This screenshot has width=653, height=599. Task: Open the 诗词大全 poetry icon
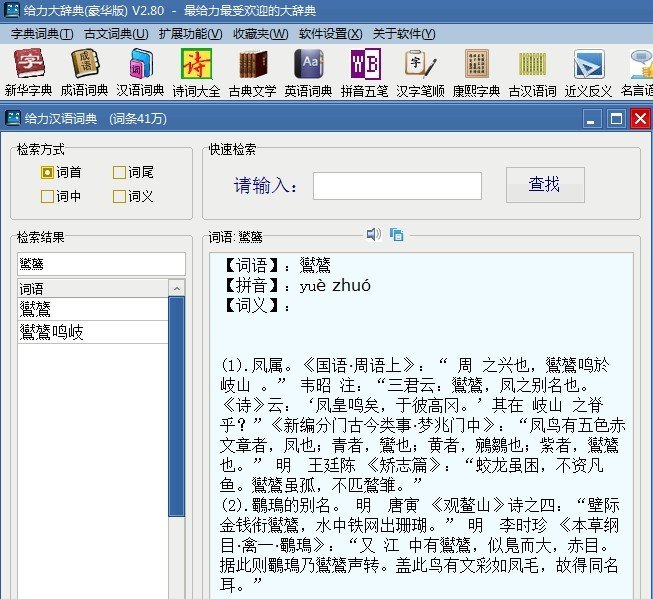197,72
